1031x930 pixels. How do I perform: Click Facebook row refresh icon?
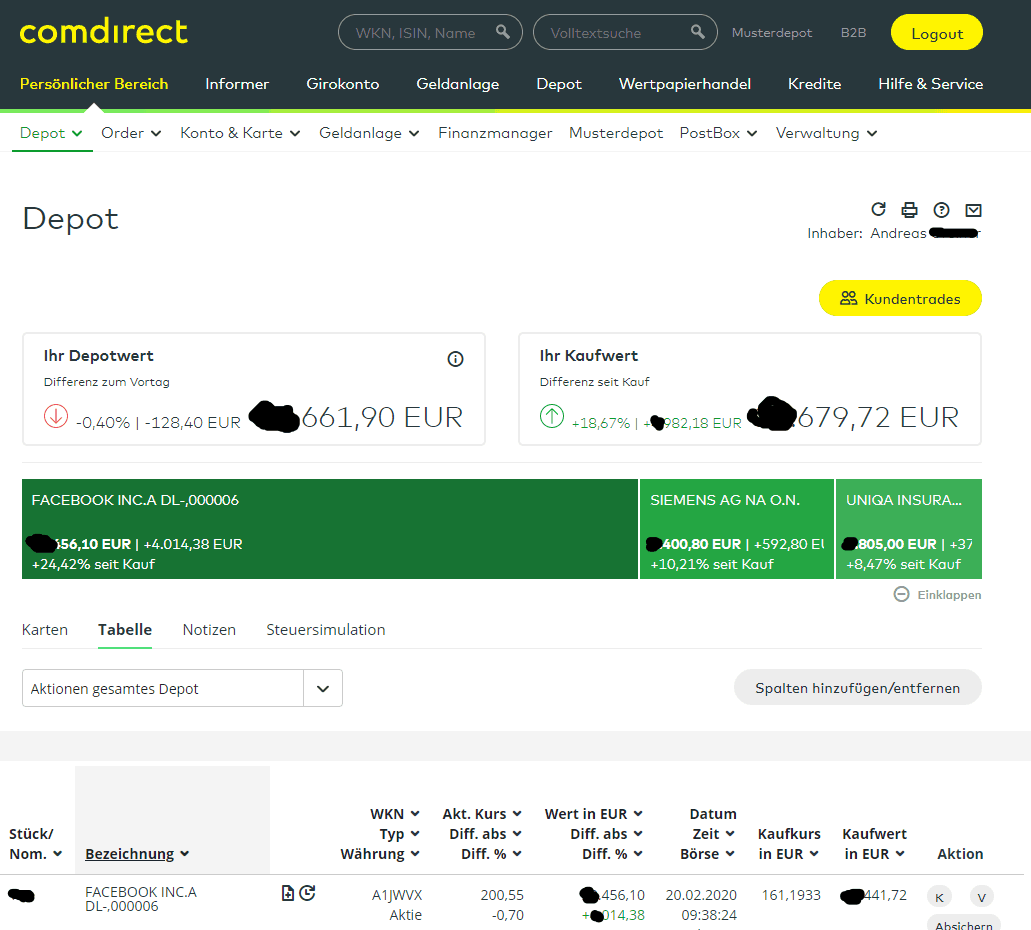click(307, 893)
